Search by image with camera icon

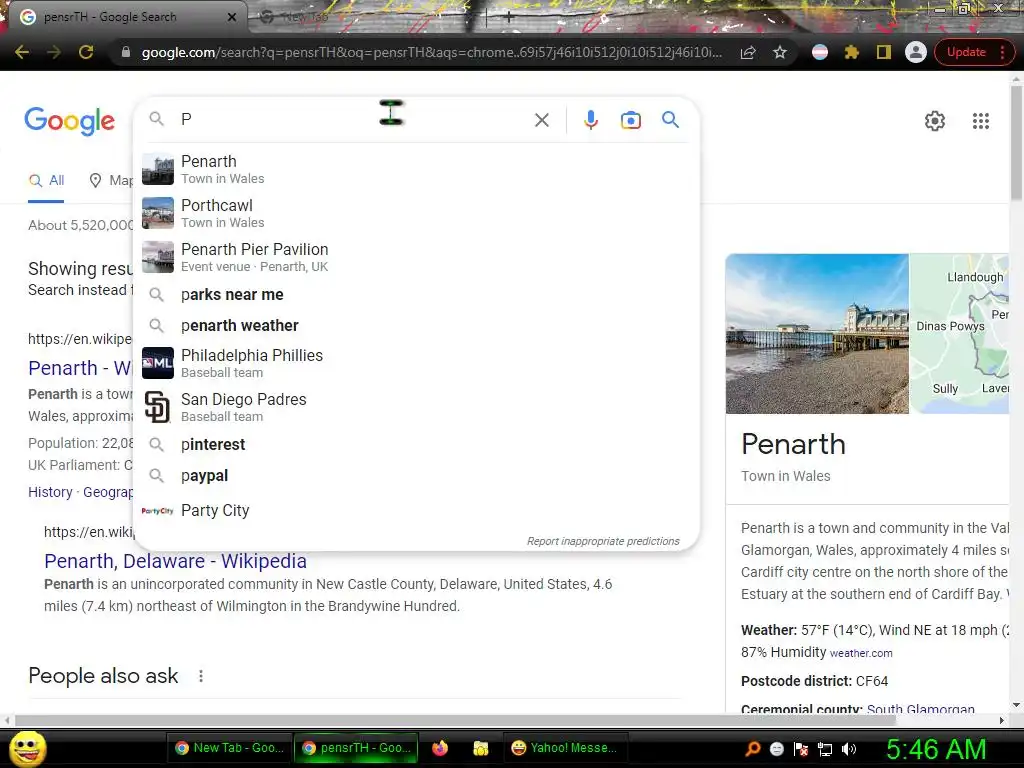point(631,120)
